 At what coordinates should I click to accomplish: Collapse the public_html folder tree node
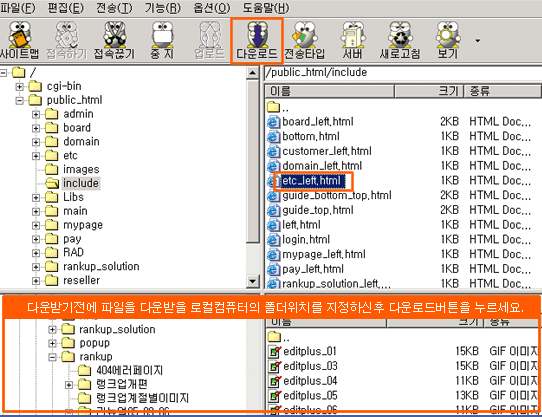point(19,101)
